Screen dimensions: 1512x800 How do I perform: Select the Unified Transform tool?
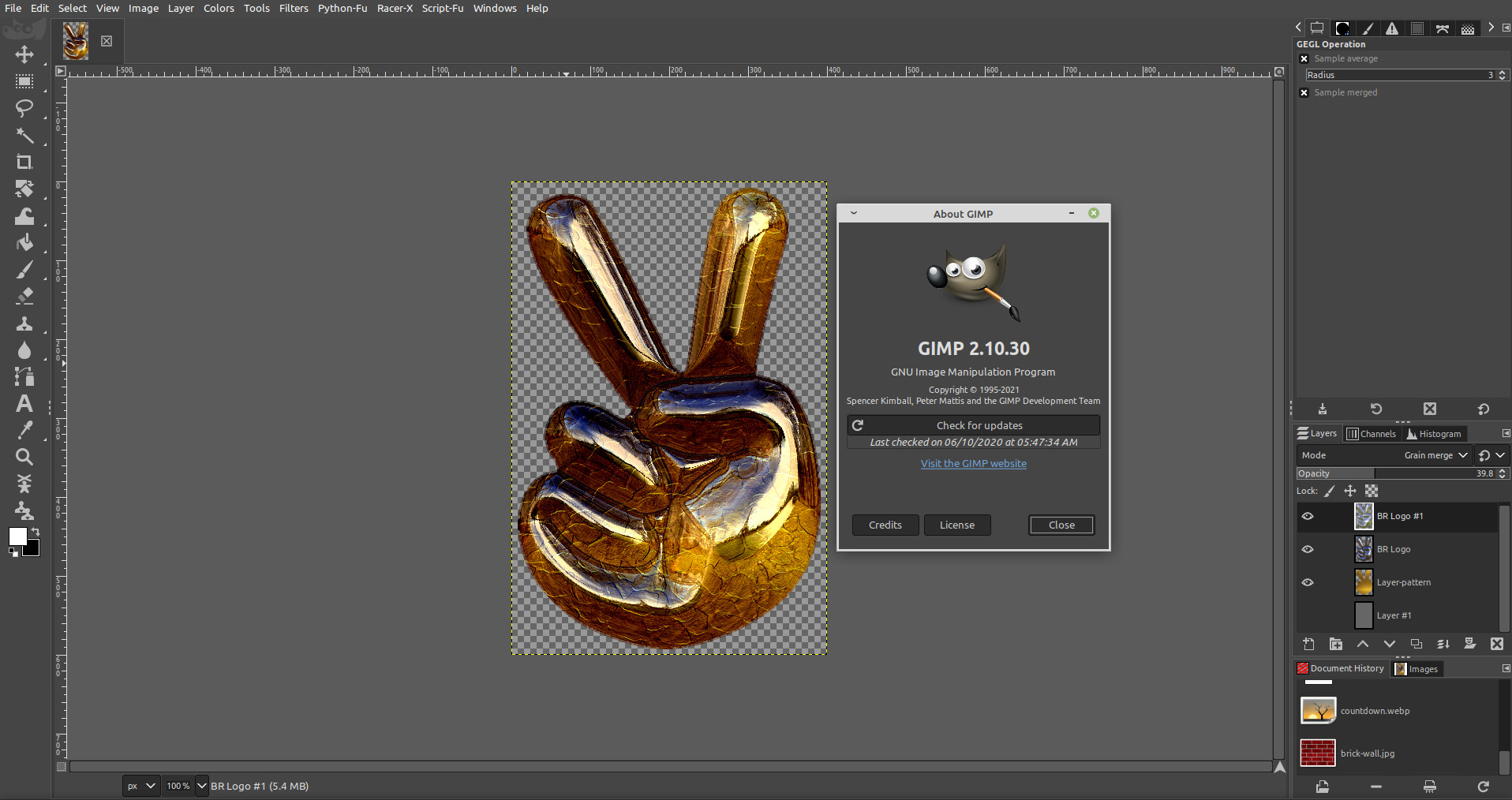pos(24,189)
